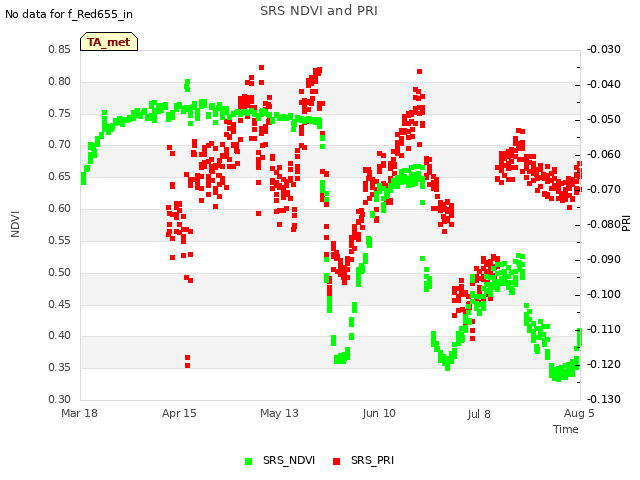Click the red SRS_PRI legend swatch
This screenshot has height=480, width=640.
tap(337, 461)
